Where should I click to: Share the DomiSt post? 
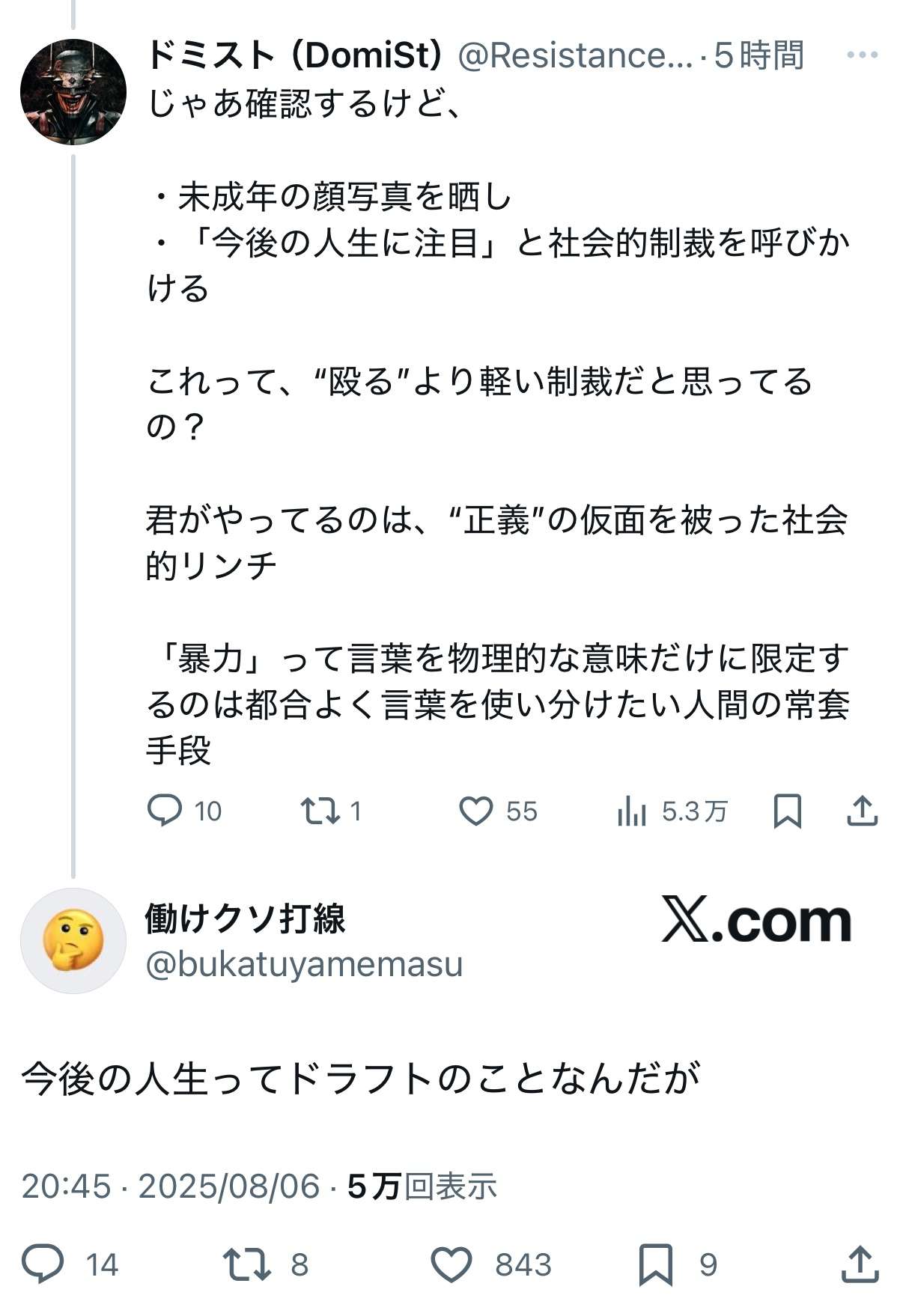(x=862, y=811)
